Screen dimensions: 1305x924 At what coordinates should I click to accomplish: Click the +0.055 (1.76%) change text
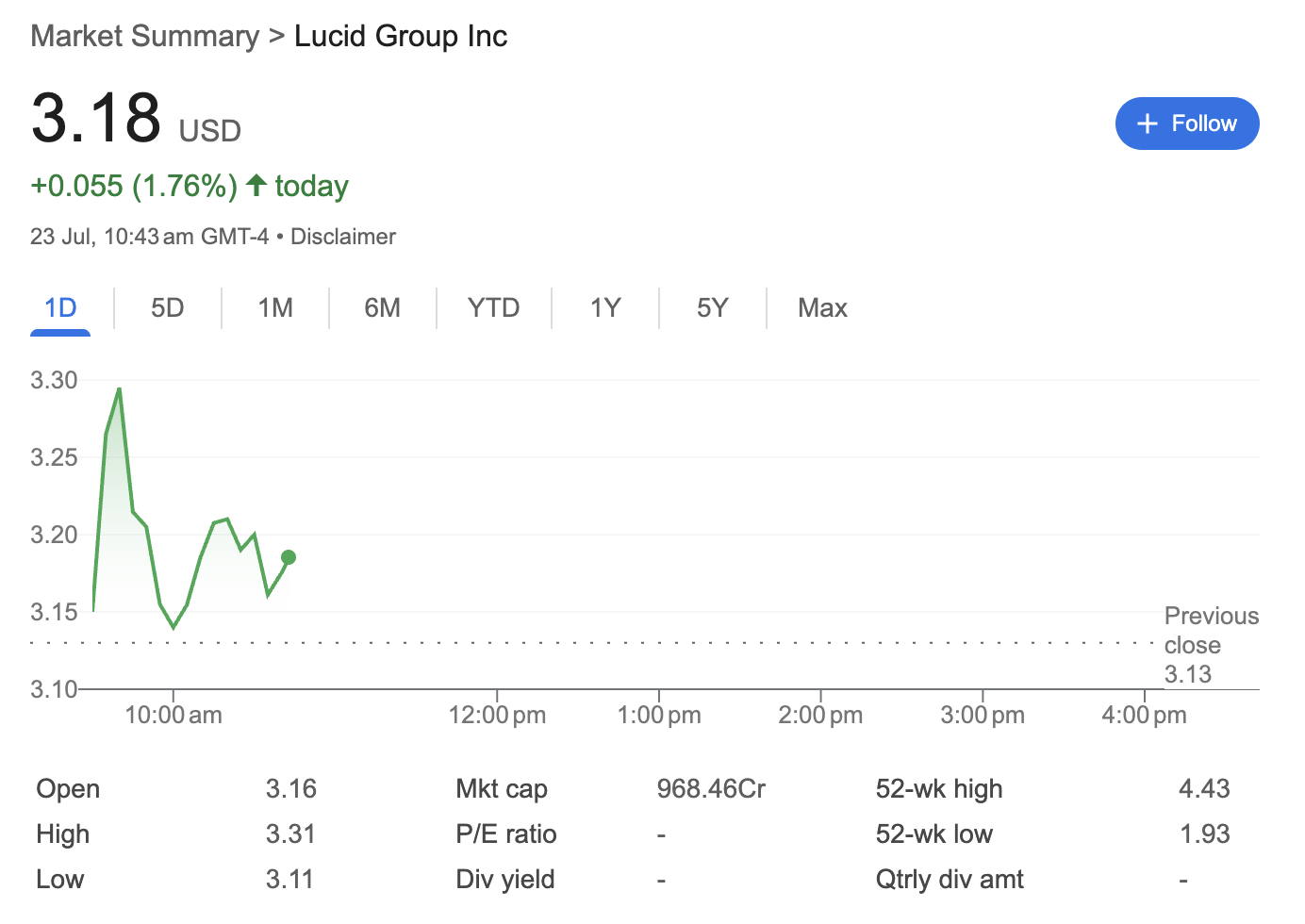134,186
